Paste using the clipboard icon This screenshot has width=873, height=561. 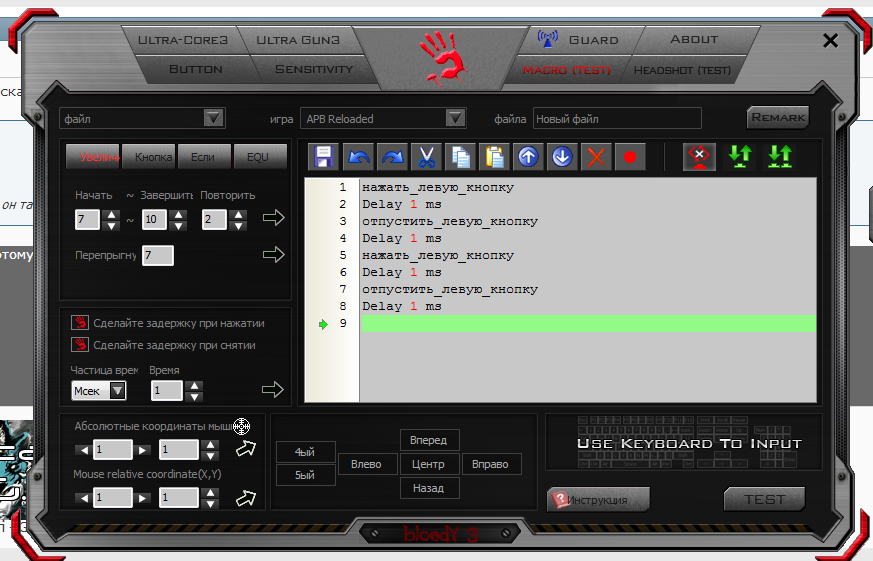click(x=495, y=157)
